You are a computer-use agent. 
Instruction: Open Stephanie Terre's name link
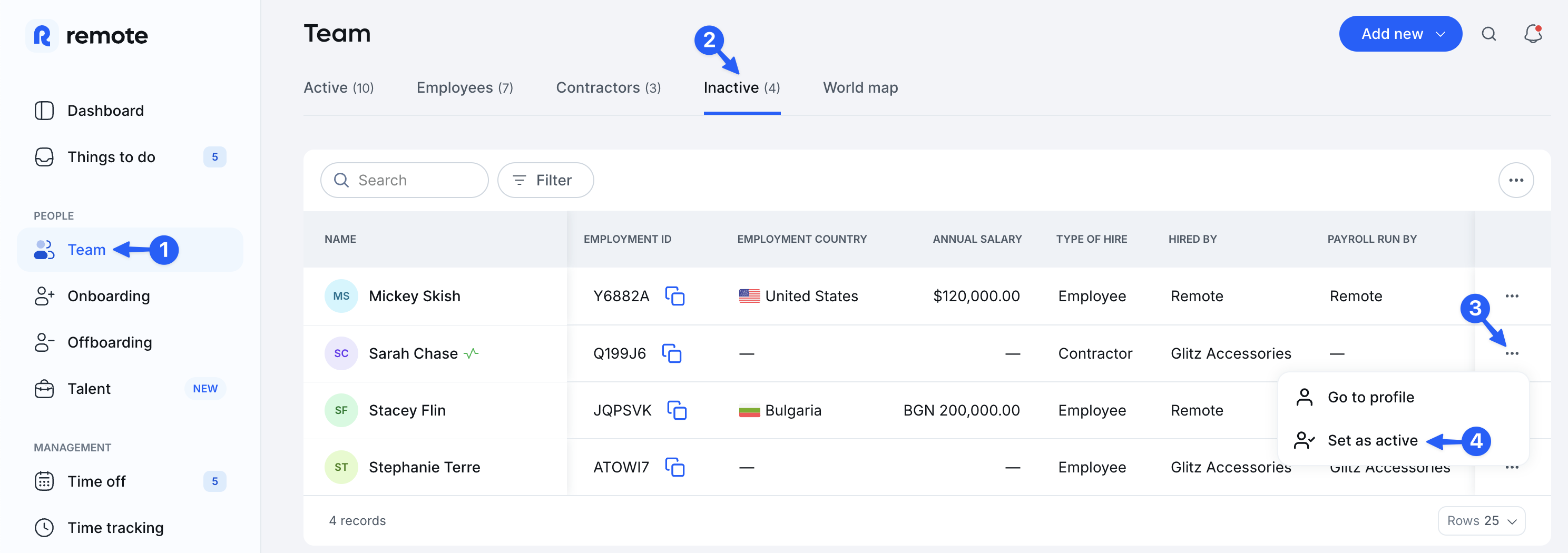[x=424, y=467]
